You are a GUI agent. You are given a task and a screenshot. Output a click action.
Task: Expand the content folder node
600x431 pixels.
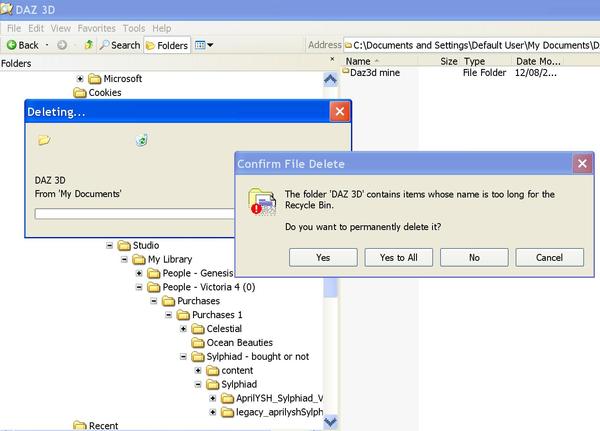click(198, 371)
